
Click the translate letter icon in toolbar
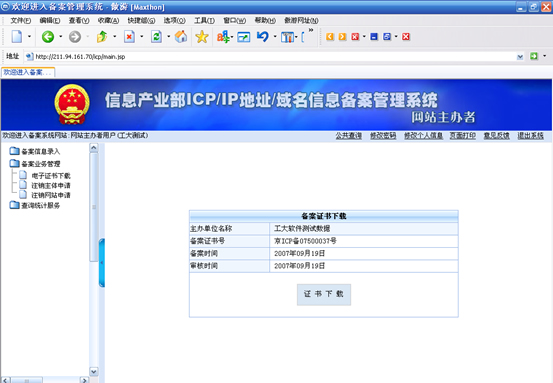223,37
